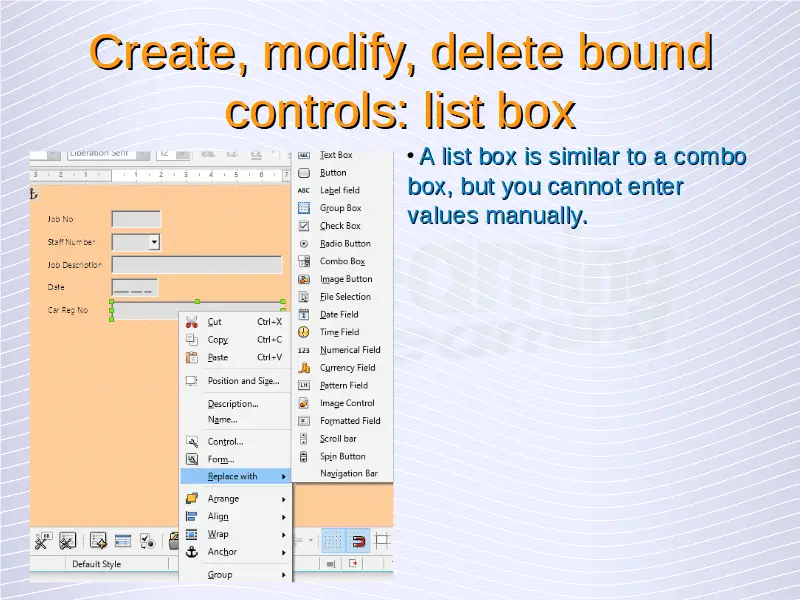Select Form... menu entry

(x=221, y=459)
